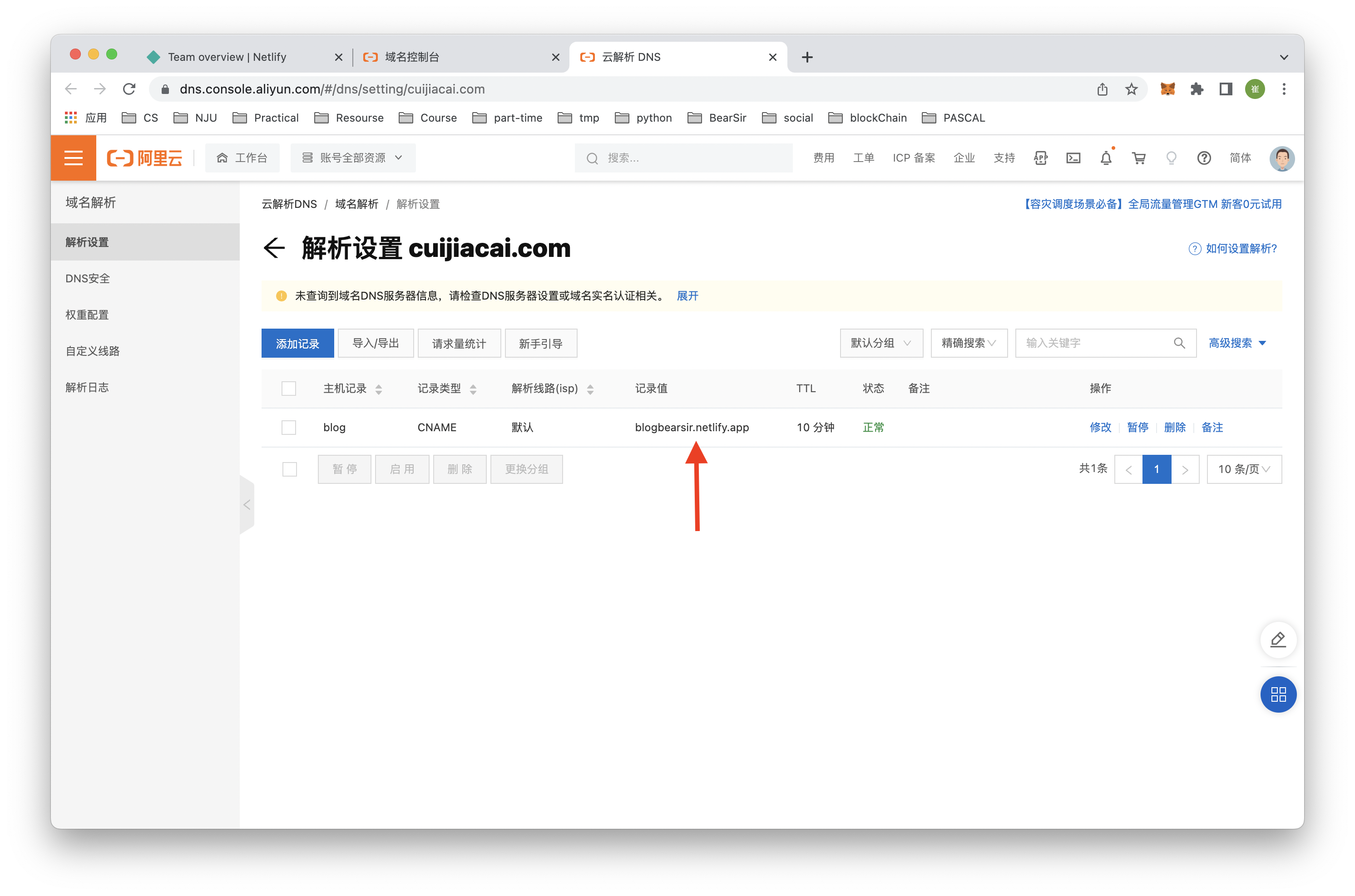This screenshot has height=896, width=1355.
Task: Expand the 账号全部资源 dropdown
Action: point(353,158)
